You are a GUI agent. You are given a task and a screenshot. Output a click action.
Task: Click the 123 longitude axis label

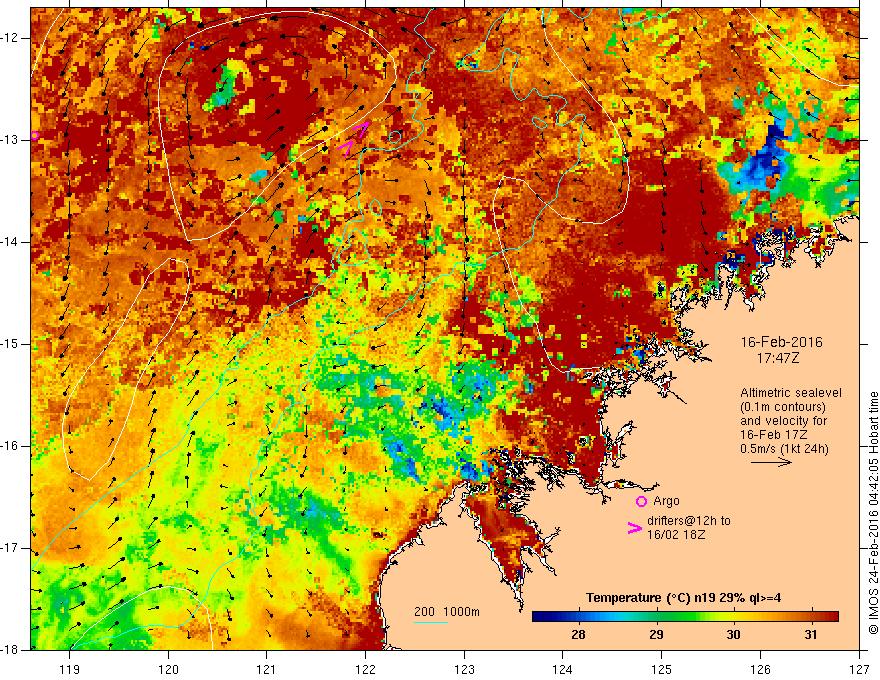point(464,669)
